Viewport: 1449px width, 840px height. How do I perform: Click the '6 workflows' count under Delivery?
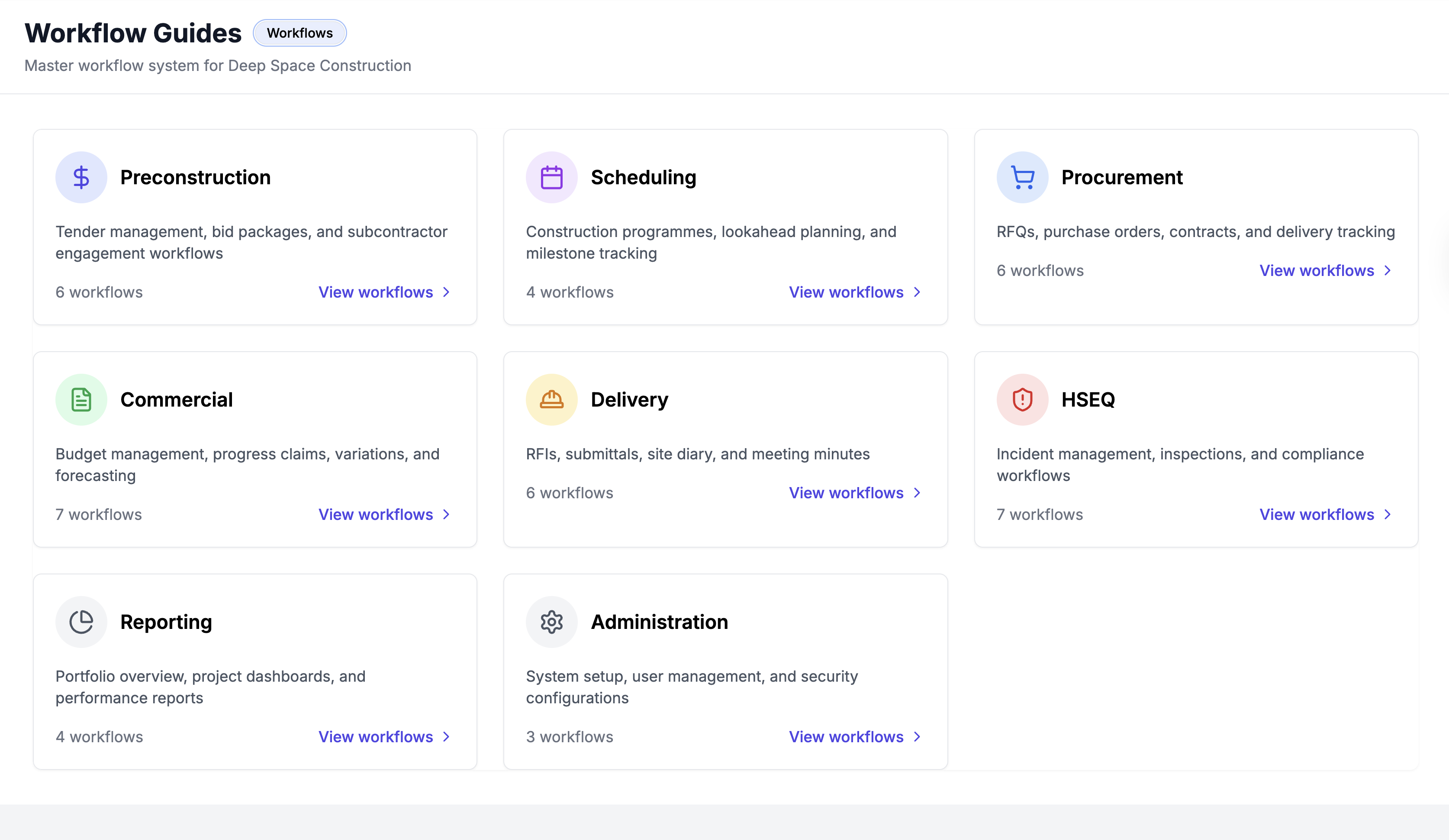[x=570, y=492]
